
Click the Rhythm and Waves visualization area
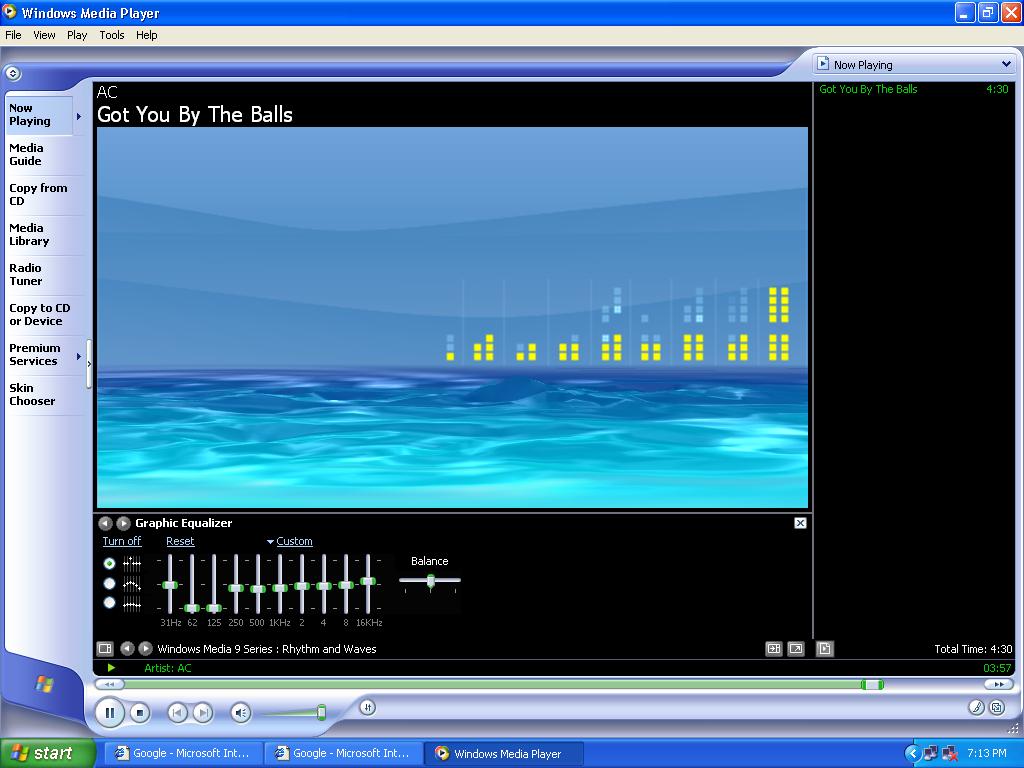pos(452,317)
